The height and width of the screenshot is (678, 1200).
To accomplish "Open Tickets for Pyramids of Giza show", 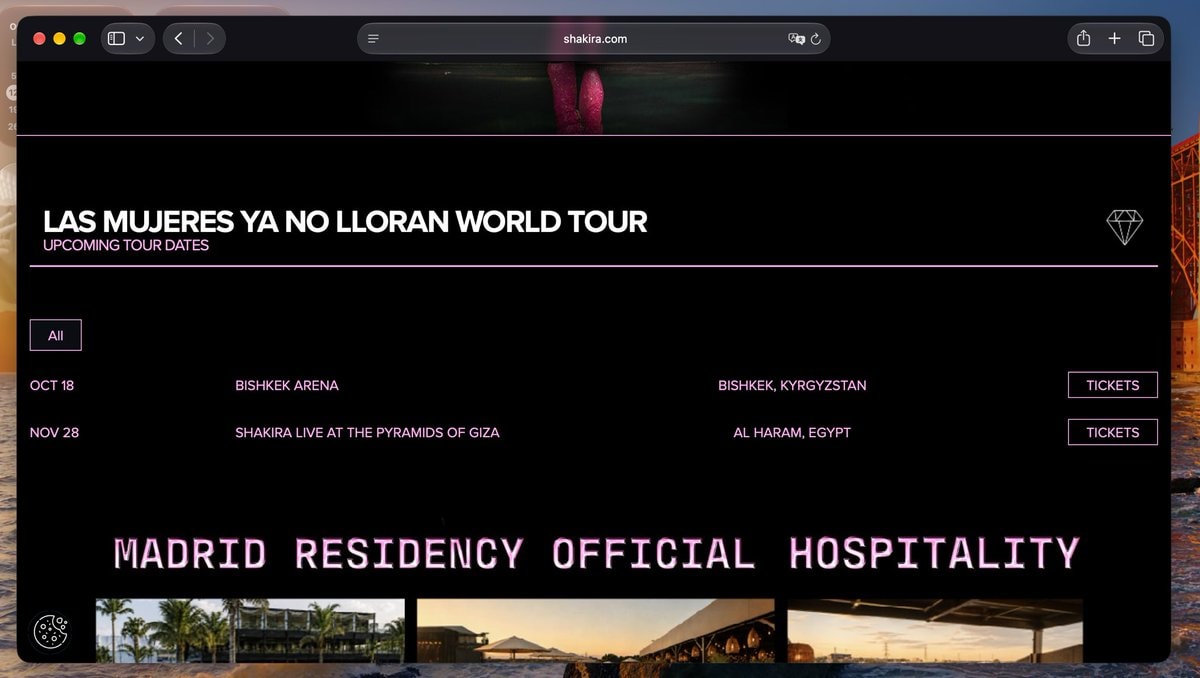I will pyautogui.click(x=1113, y=432).
